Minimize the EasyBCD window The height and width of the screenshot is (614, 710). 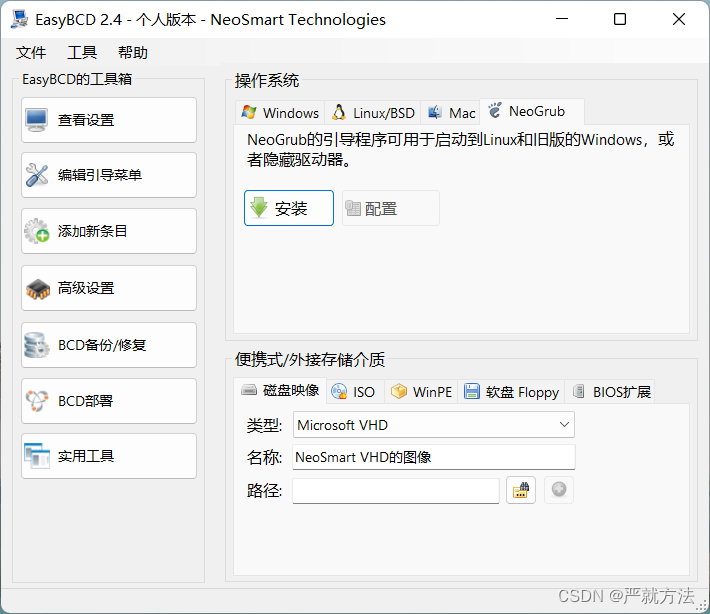pyautogui.click(x=562, y=19)
